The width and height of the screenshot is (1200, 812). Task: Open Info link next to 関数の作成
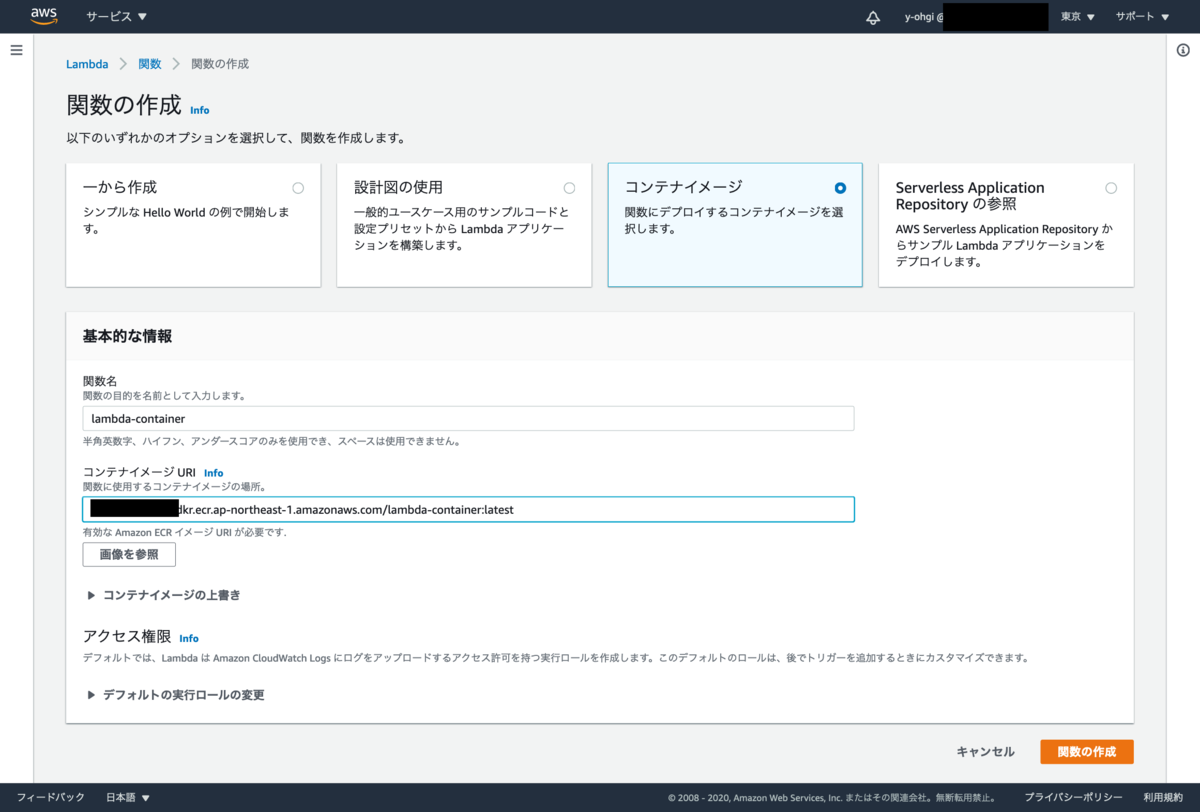click(200, 110)
